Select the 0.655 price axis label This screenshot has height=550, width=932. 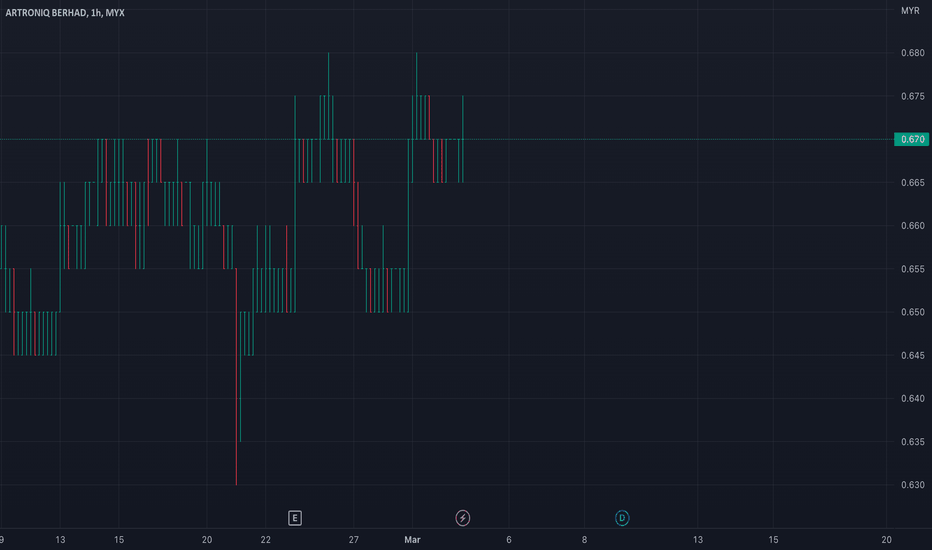[x=912, y=269]
